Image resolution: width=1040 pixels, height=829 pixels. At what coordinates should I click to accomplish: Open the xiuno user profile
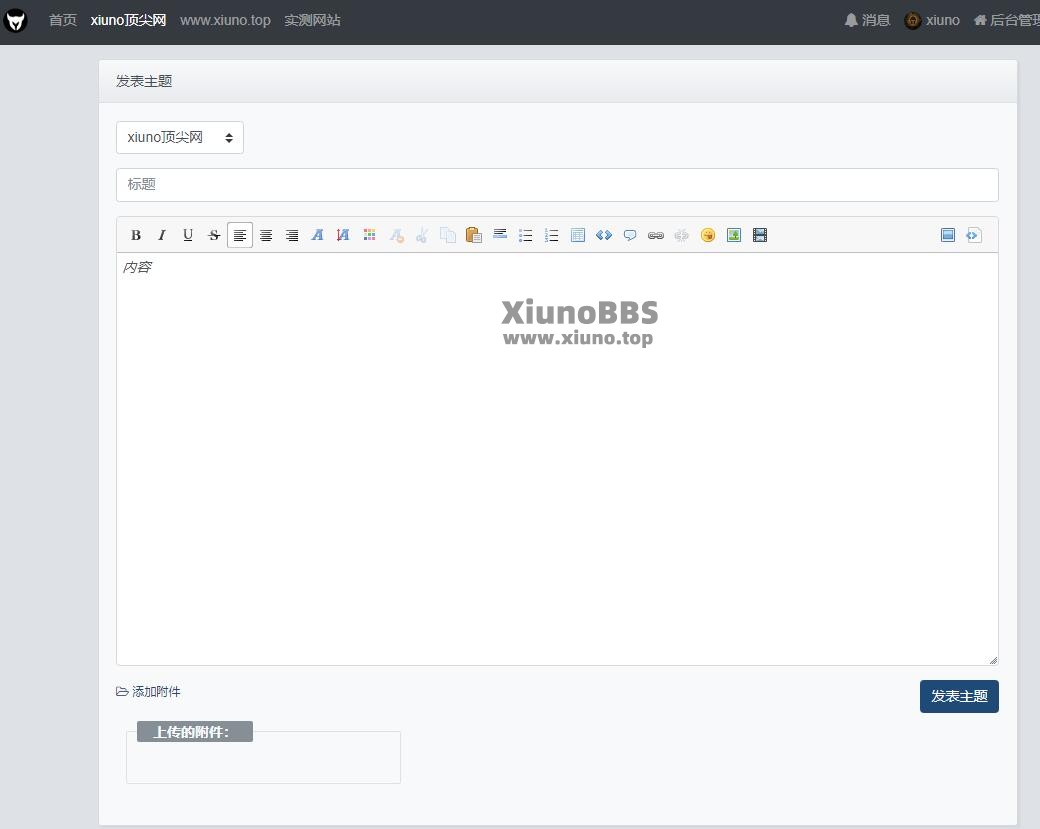932,21
